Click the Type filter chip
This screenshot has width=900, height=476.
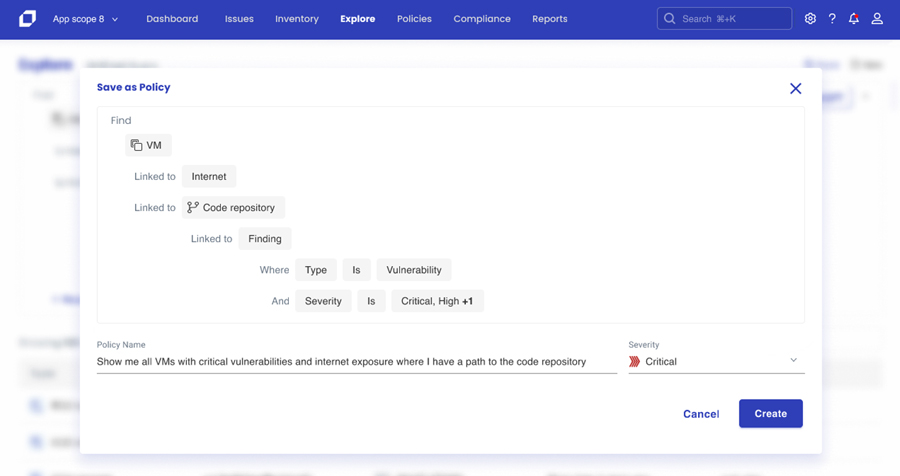316,270
